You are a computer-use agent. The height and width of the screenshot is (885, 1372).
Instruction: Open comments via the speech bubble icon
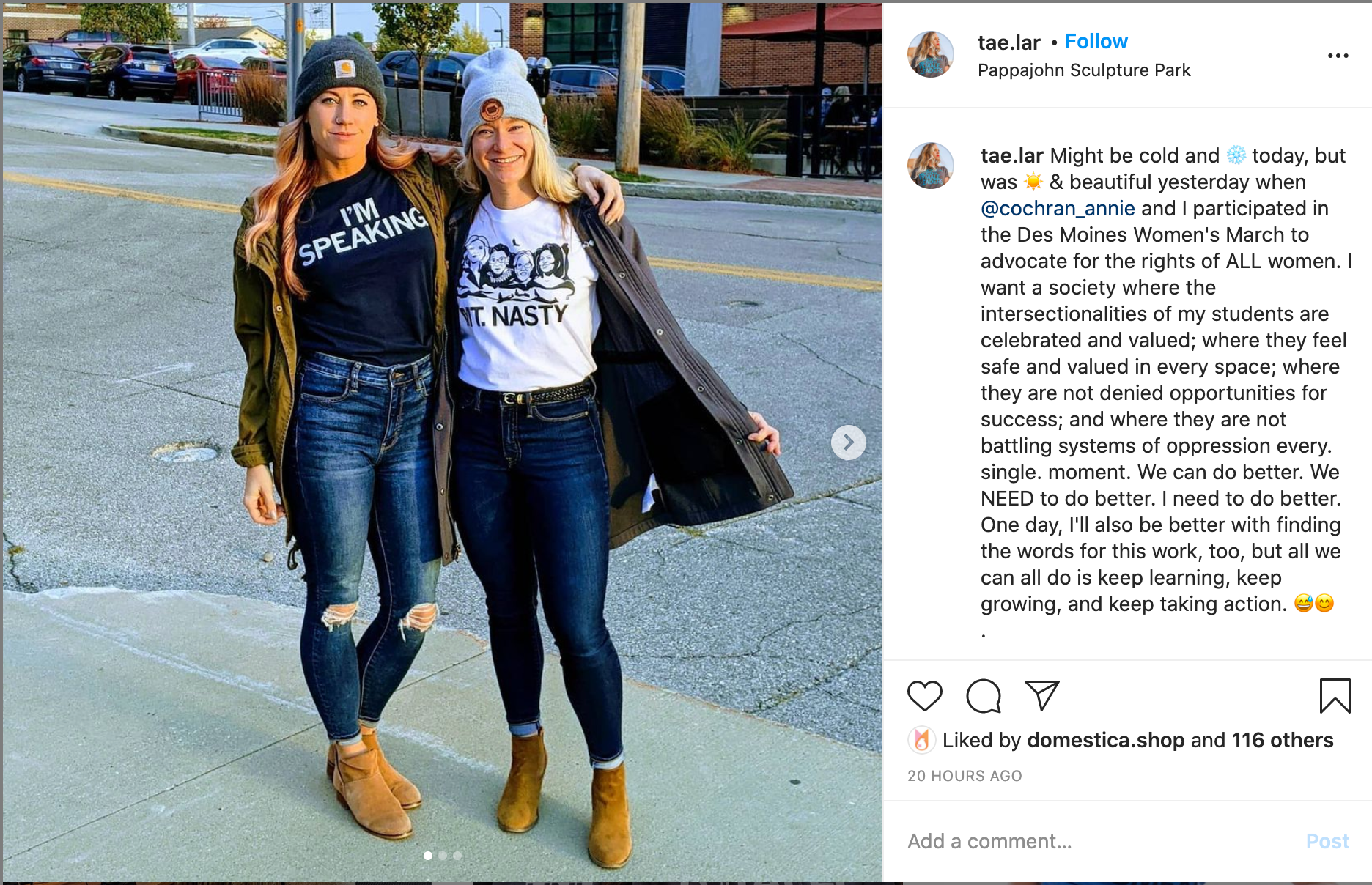983,696
